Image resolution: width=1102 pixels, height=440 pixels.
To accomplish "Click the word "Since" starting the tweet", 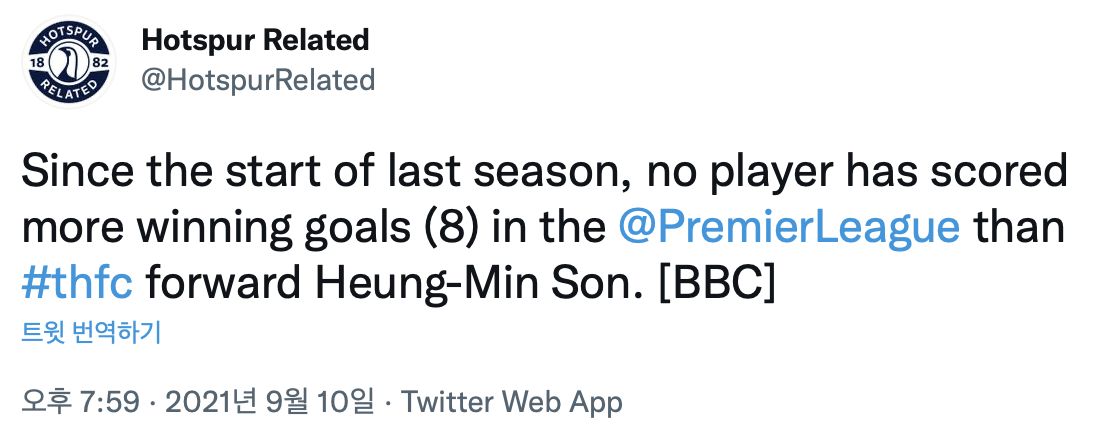I will tap(72, 171).
